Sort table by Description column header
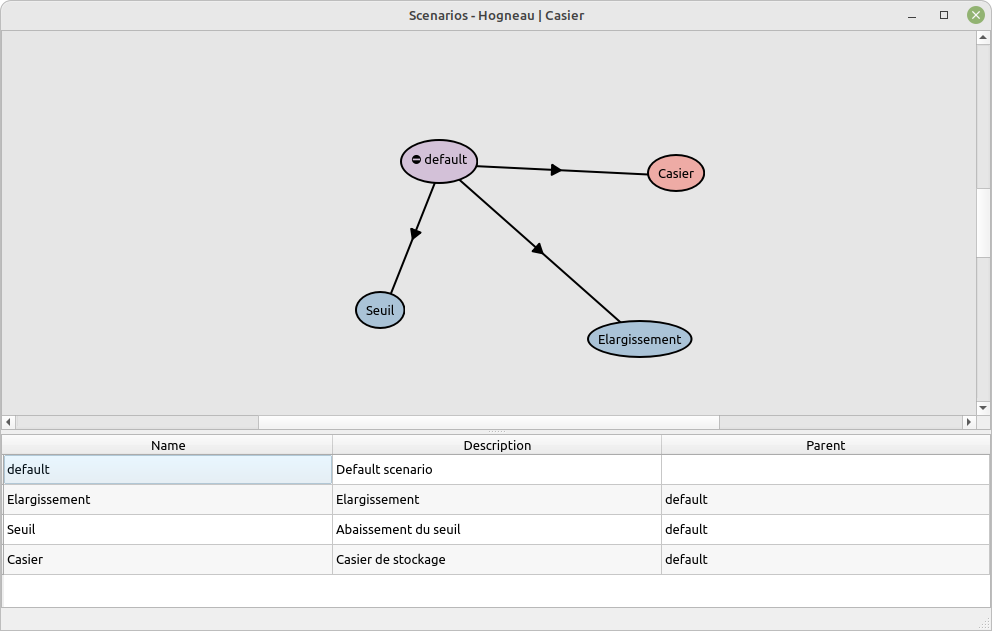 click(497, 445)
